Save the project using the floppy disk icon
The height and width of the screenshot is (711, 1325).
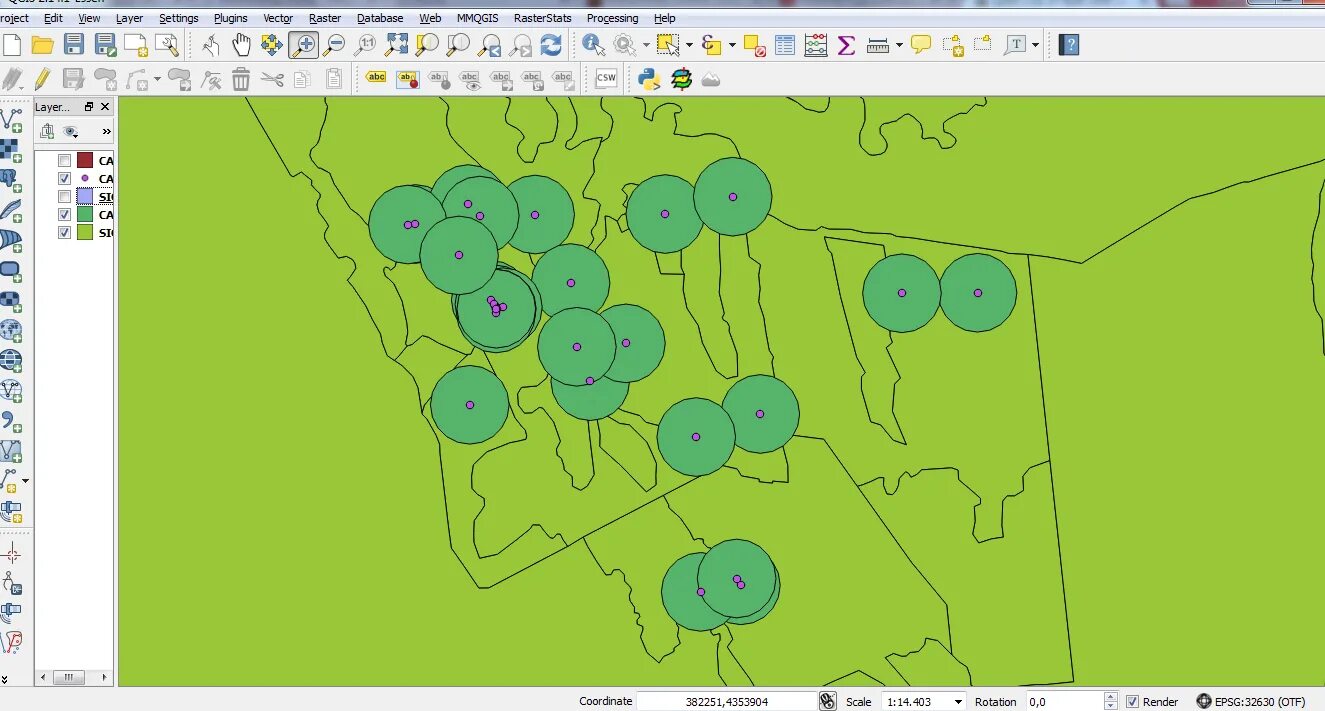coord(74,45)
